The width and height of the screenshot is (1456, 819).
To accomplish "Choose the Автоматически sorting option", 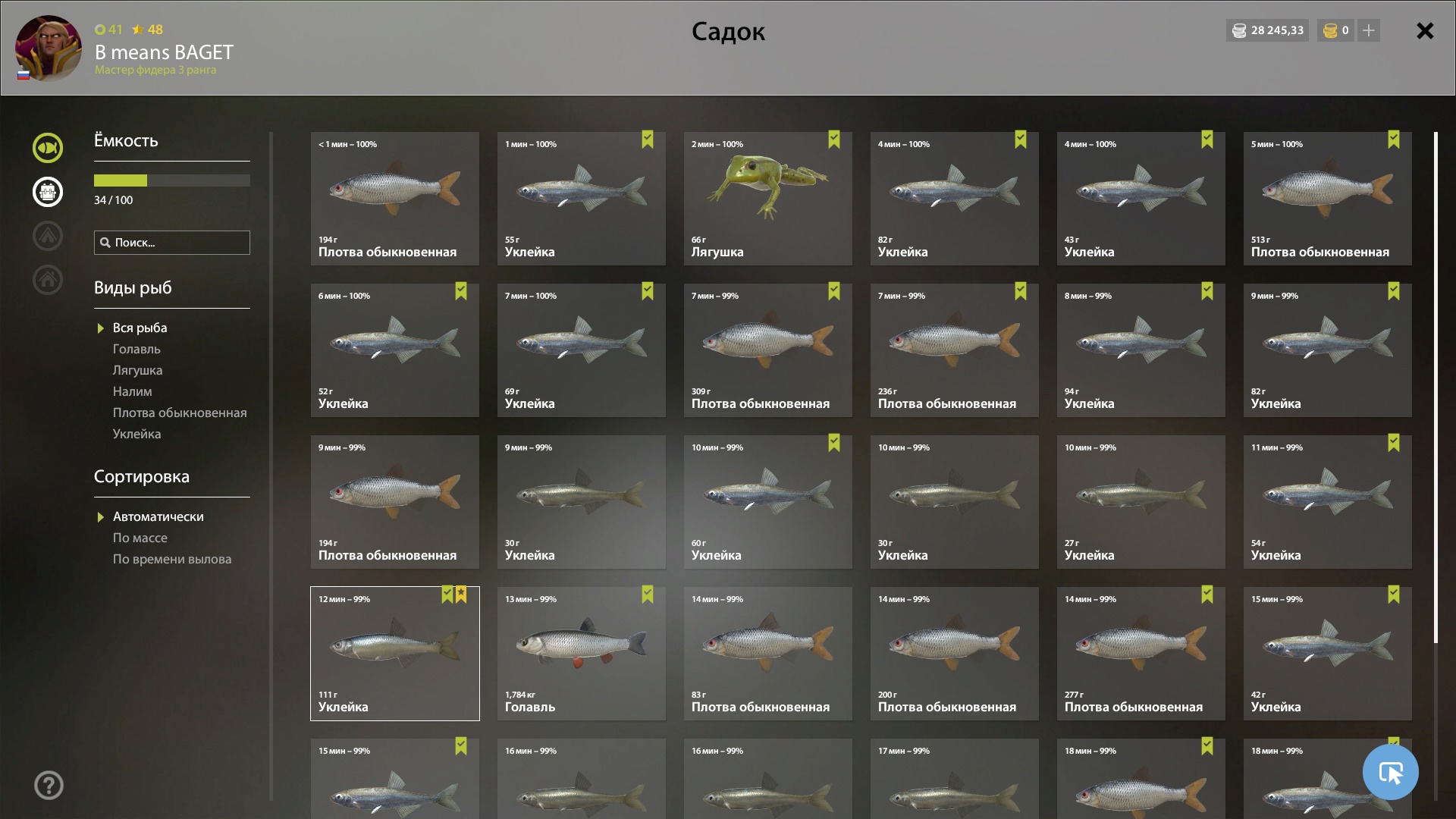I will tap(158, 516).
